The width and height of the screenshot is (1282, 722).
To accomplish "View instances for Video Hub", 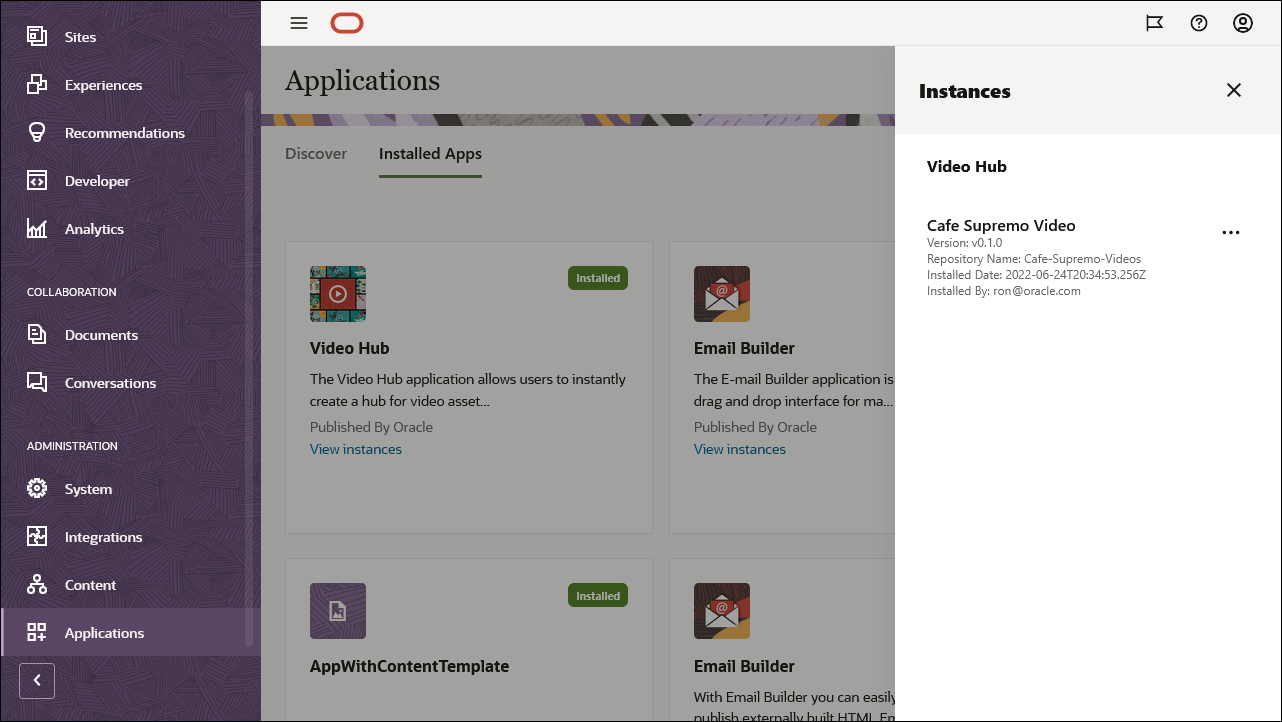I will tap(356, 449).
